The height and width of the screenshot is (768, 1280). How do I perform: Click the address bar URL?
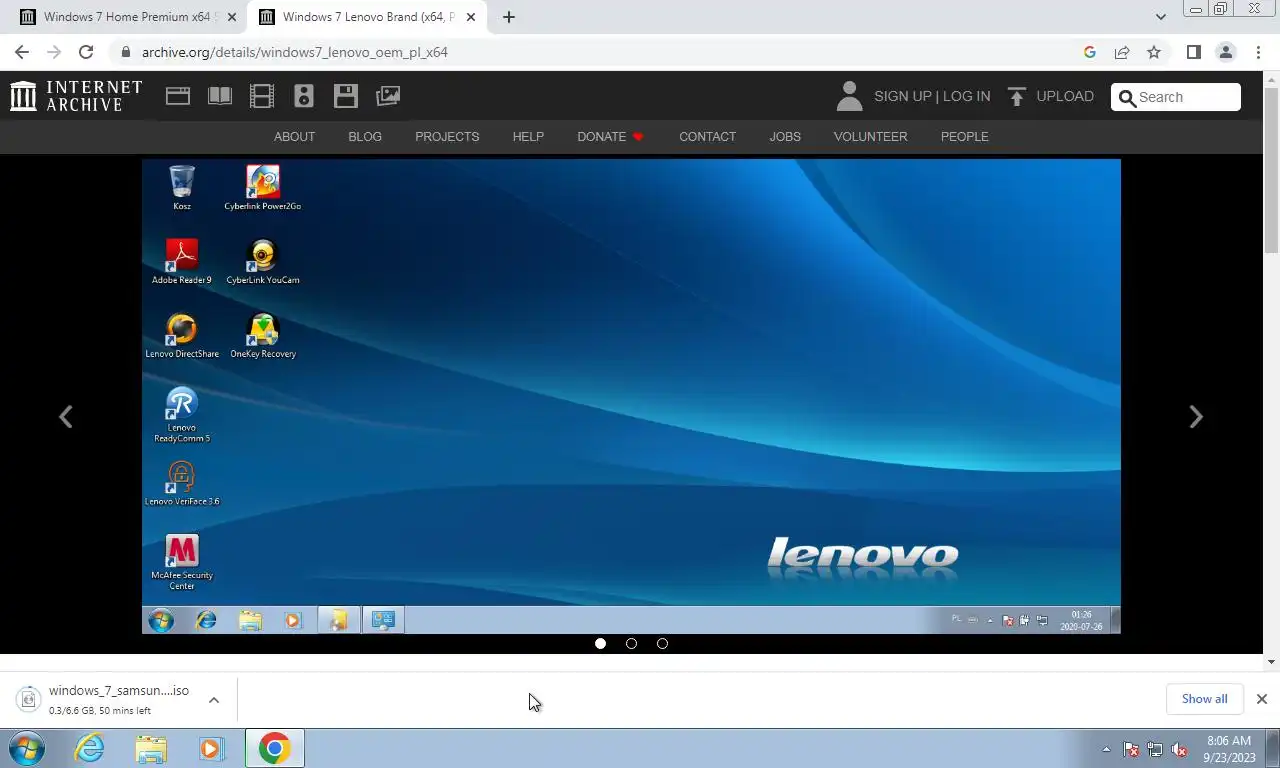click(x=295, y=52)
